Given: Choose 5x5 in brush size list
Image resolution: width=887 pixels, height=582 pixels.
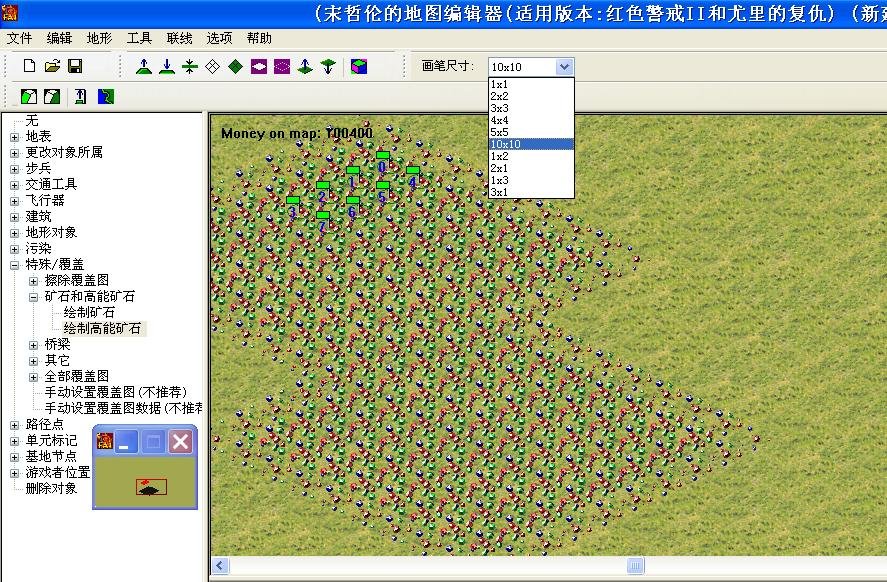Looking at the screenshot, I should pos(500,132).
